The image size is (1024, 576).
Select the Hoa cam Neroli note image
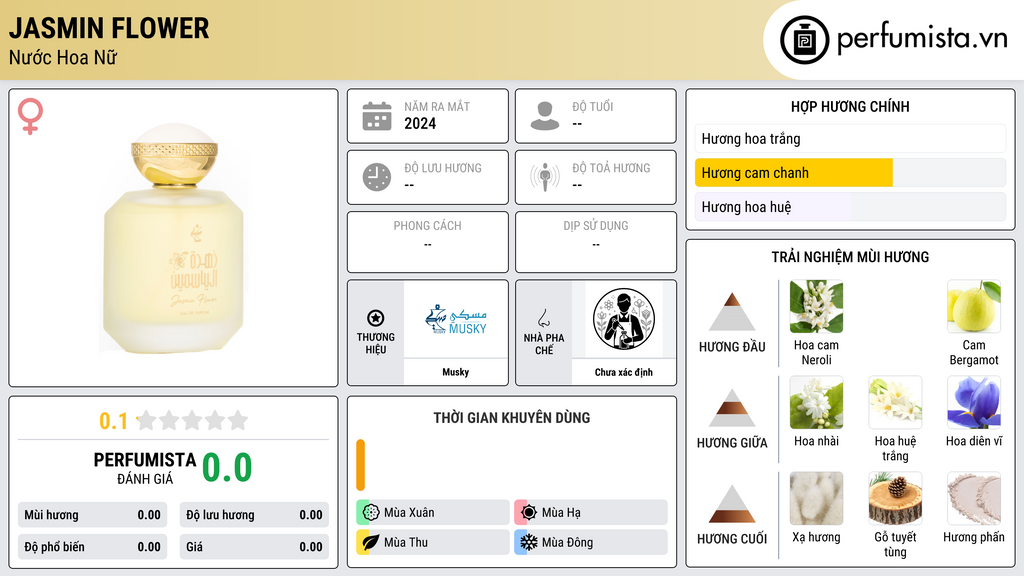coord(816,306)
